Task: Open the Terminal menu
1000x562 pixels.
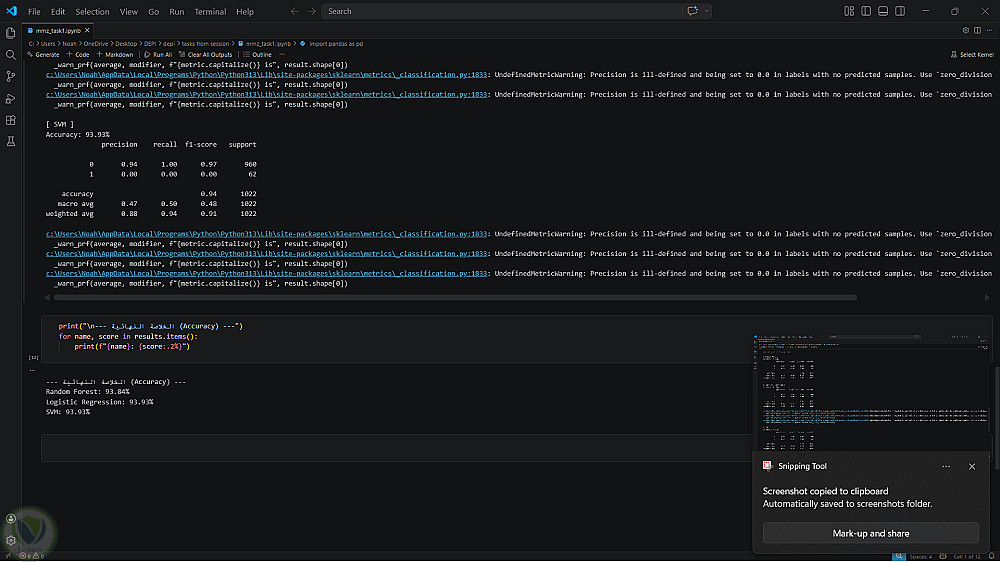Action: pyautogui.click(x=210, y=11)
